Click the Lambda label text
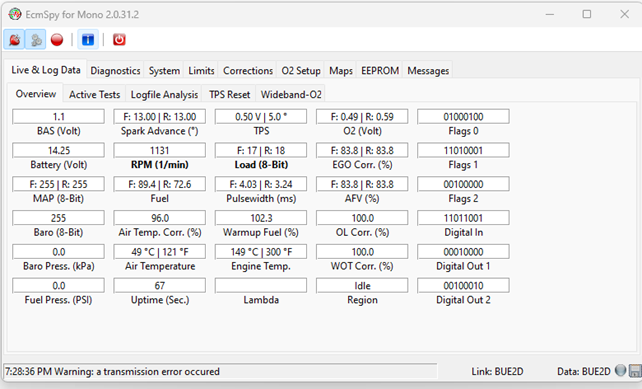This screenshot has height=389, width=642. pos(261,300)
